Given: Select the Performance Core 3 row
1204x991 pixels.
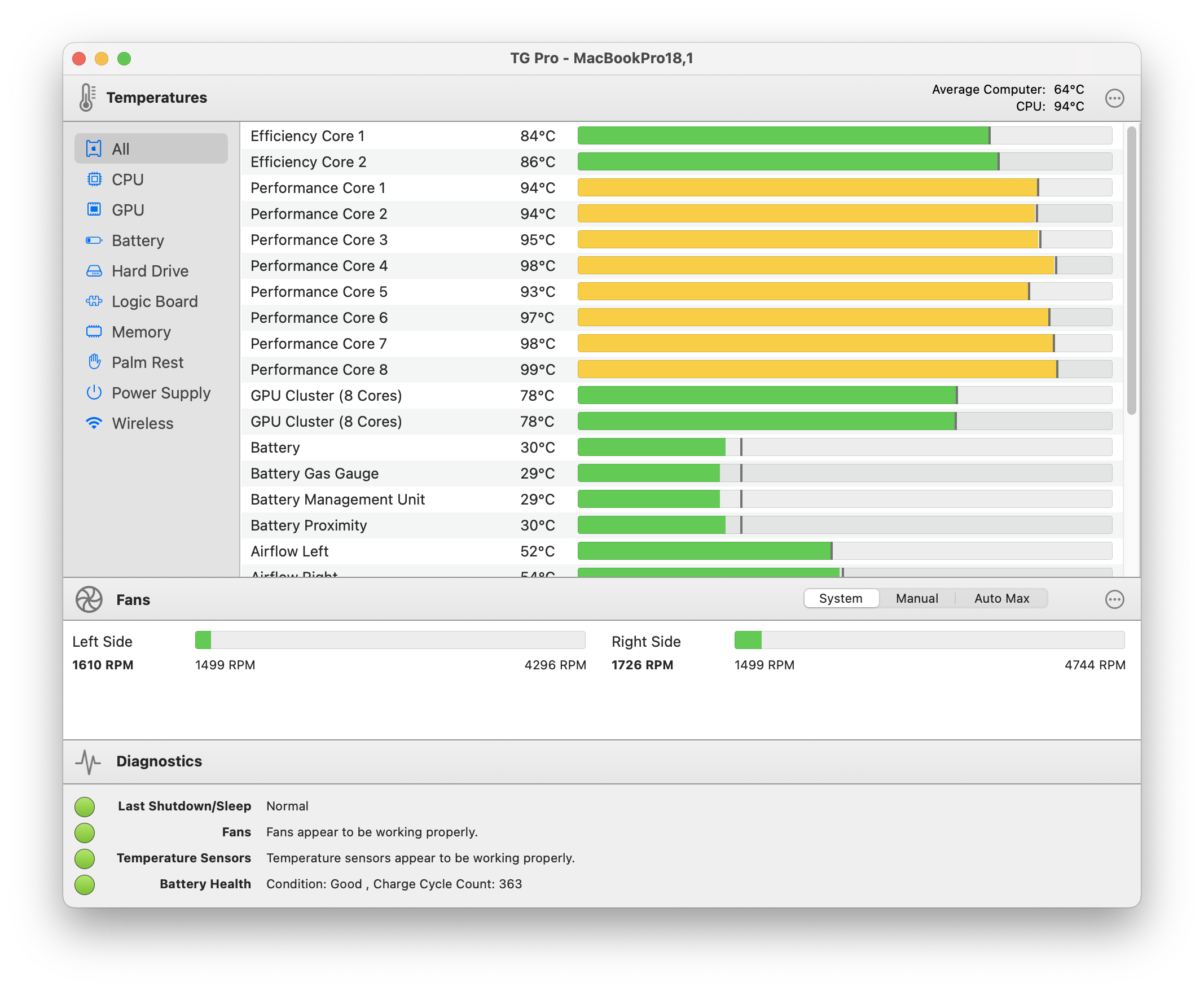Looking at the screenshot, I should click(x=682, y=240).
